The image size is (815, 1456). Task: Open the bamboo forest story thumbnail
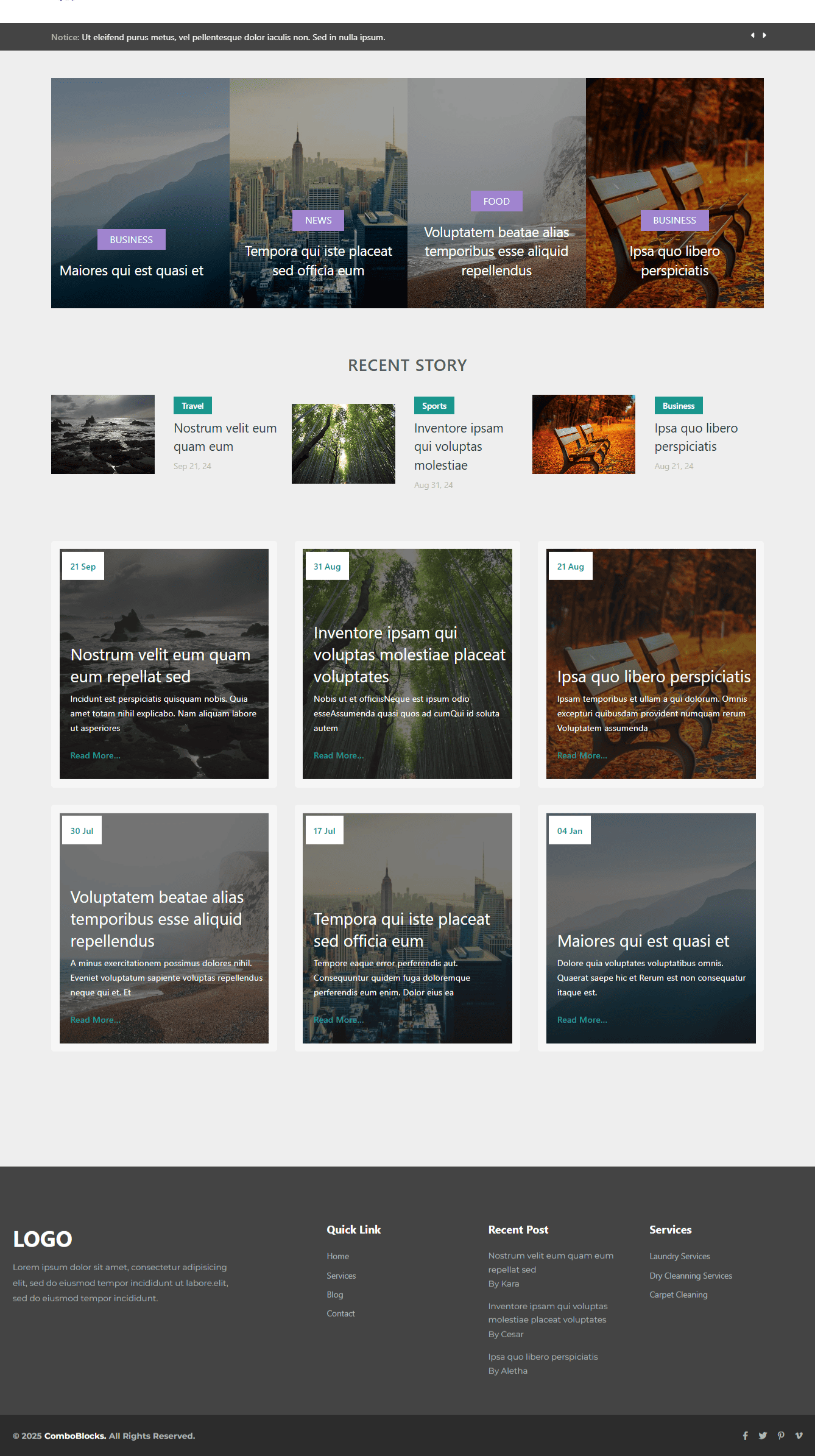[343, 444]
